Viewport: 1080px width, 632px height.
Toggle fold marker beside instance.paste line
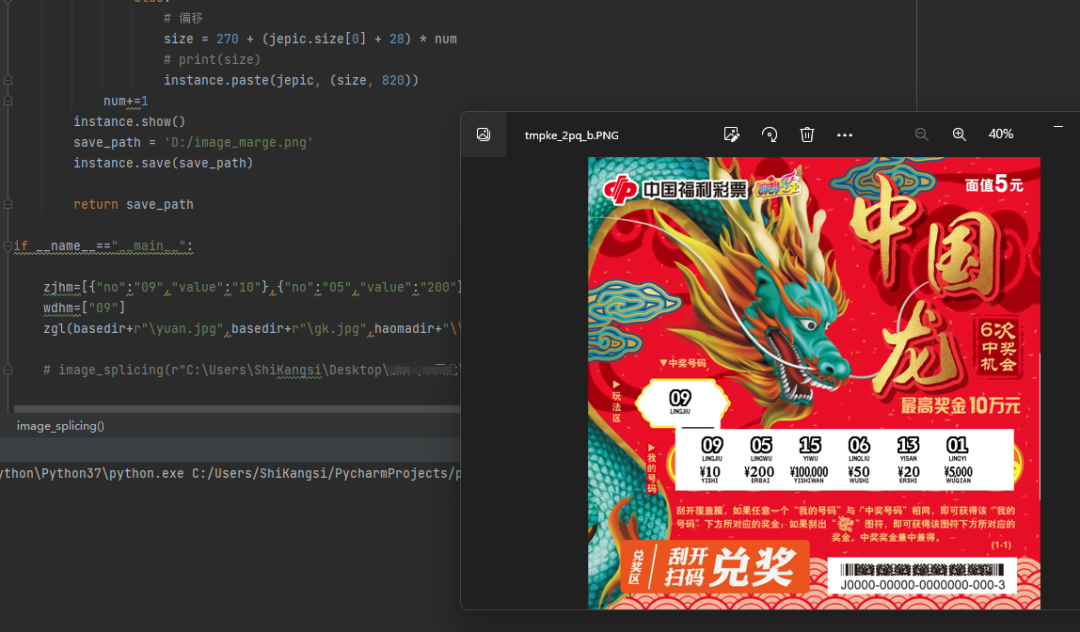[x=8, y=80]
